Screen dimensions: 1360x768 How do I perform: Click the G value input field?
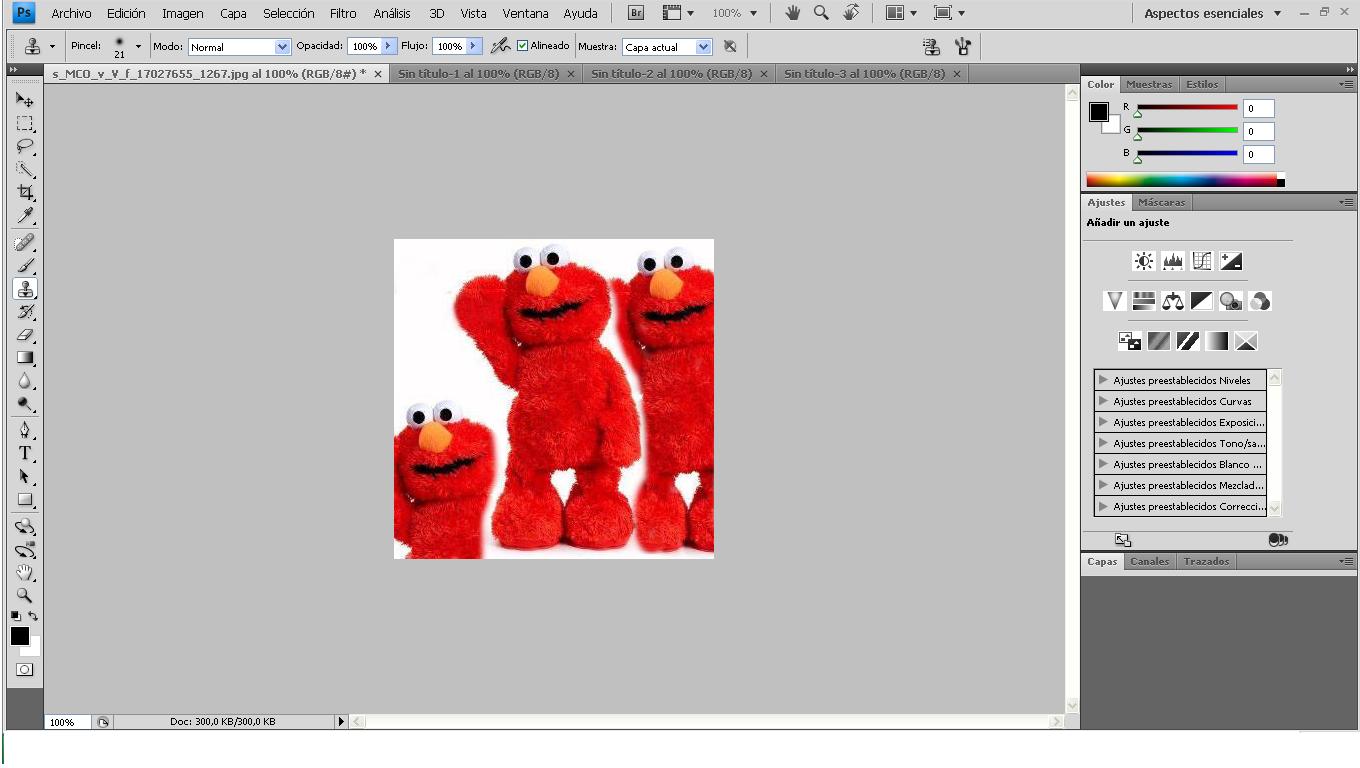1259,131
